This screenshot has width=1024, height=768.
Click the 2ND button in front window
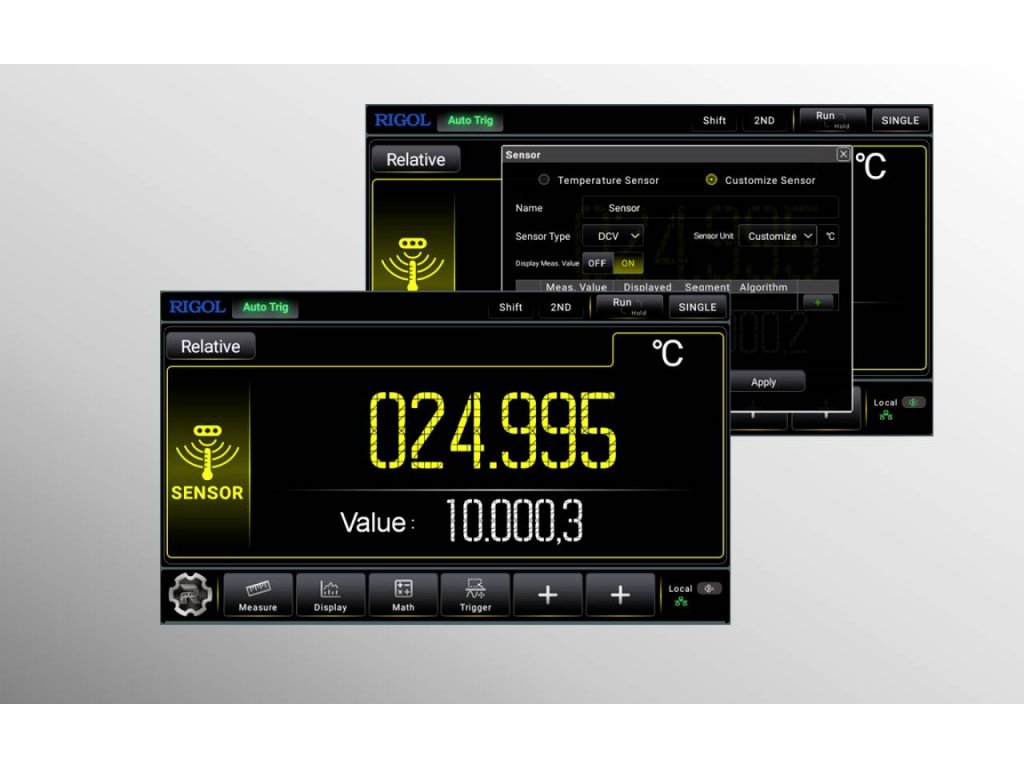[560, 307]
